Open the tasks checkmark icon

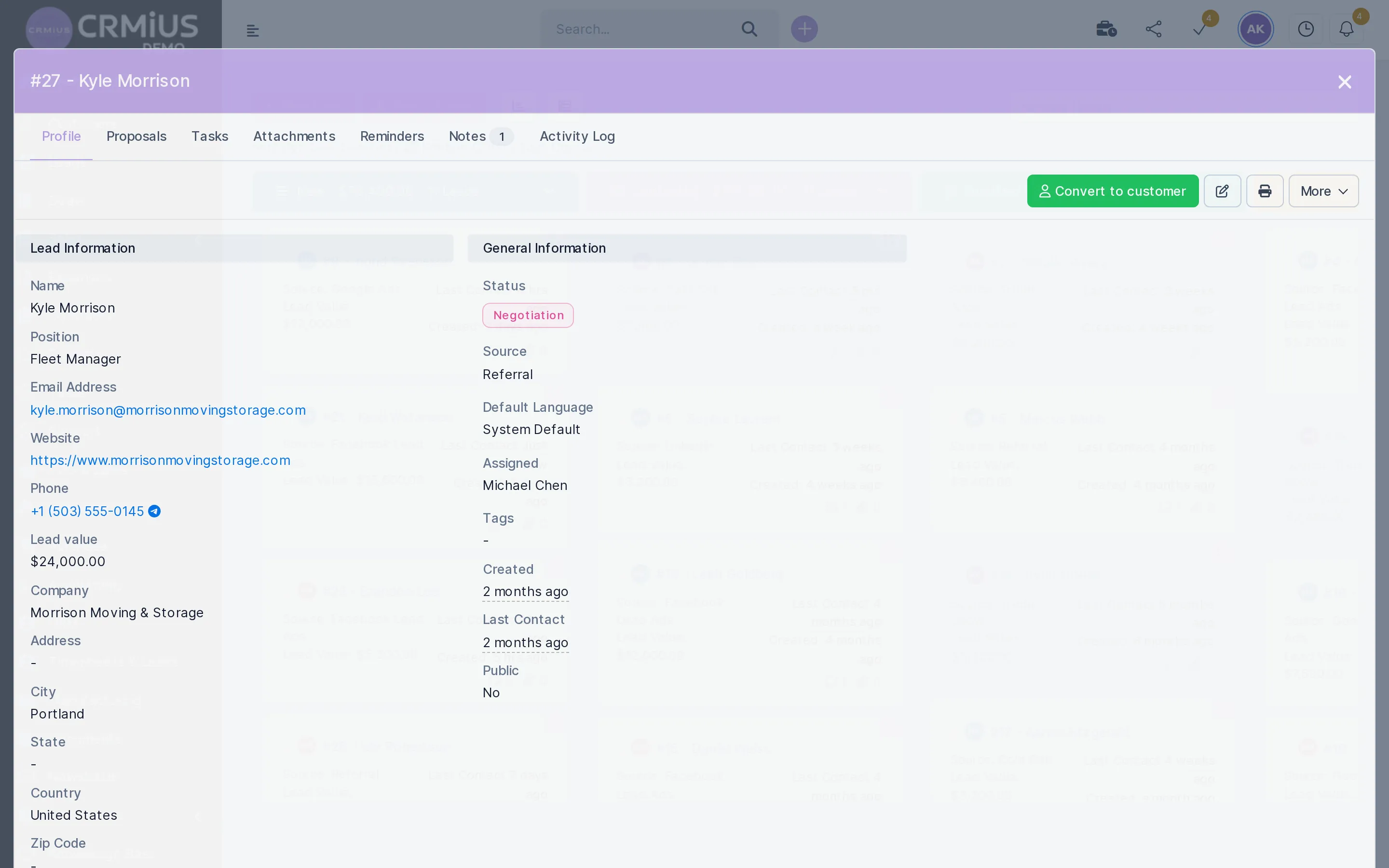1199,30
